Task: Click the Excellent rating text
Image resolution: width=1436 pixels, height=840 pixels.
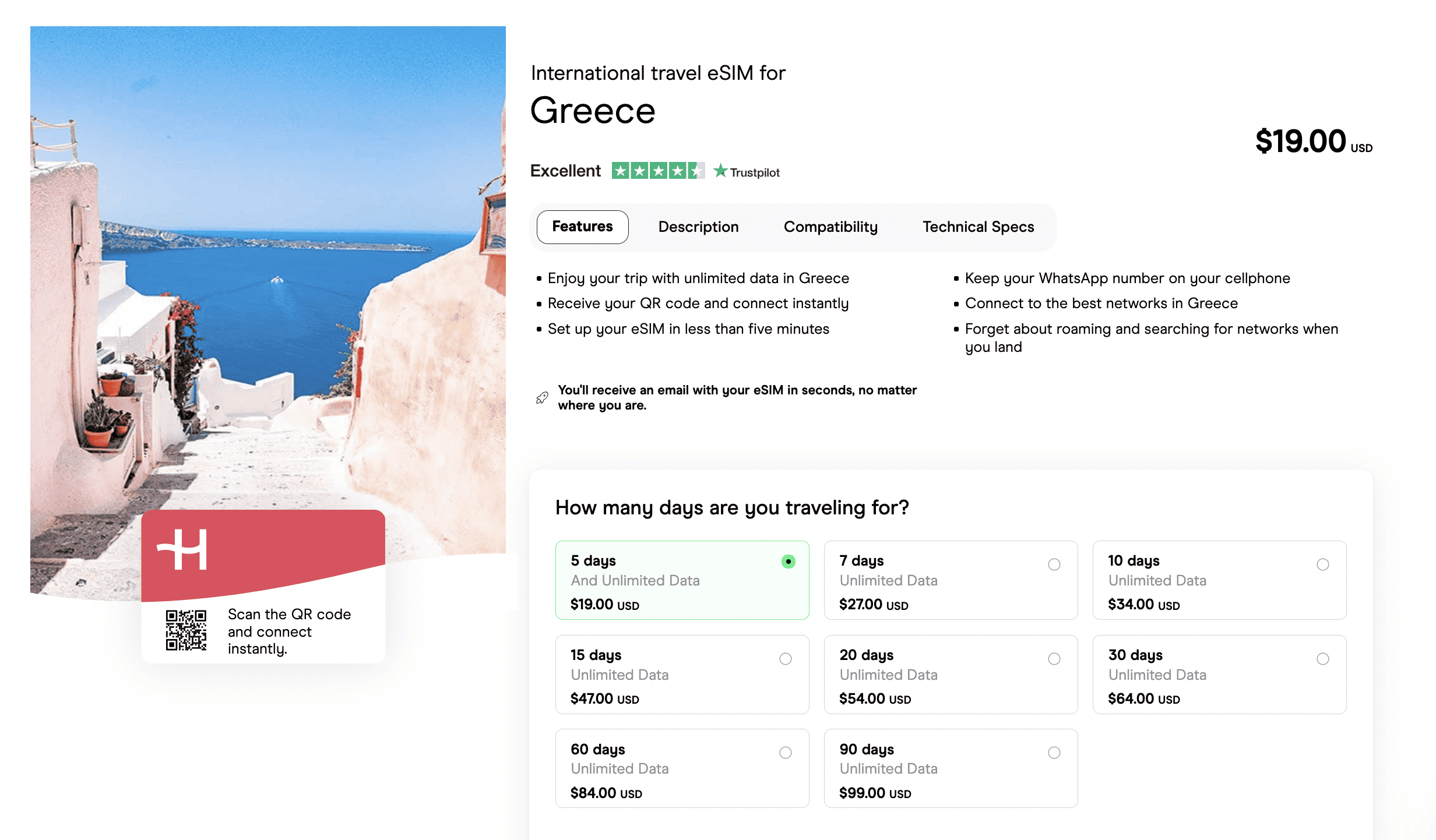Action: (565, 171)
